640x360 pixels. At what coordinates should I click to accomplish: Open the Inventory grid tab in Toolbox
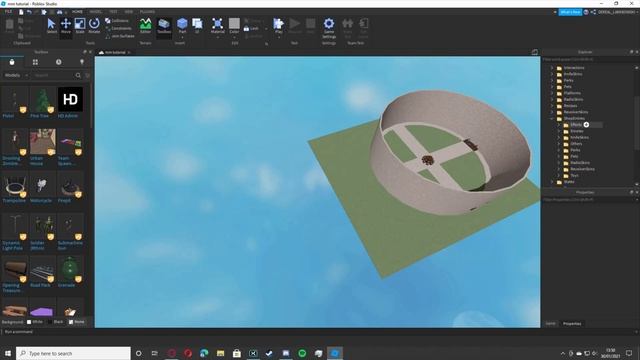(35, 62)
